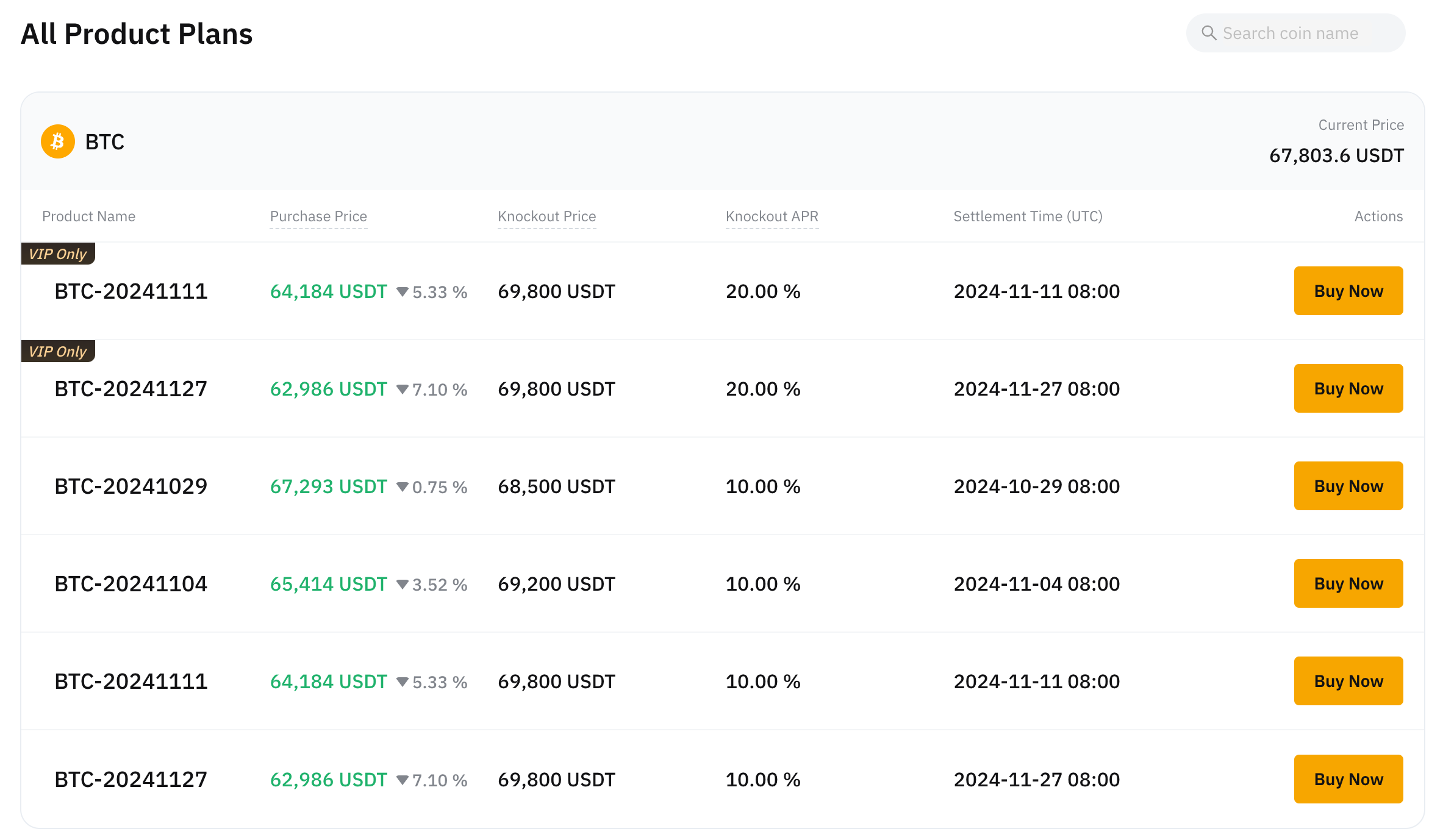The height and width of the screenshot is (840, 1443).
Task: Click the down-triangle beside 7.10 % in last row
Action: click(402, 780)
